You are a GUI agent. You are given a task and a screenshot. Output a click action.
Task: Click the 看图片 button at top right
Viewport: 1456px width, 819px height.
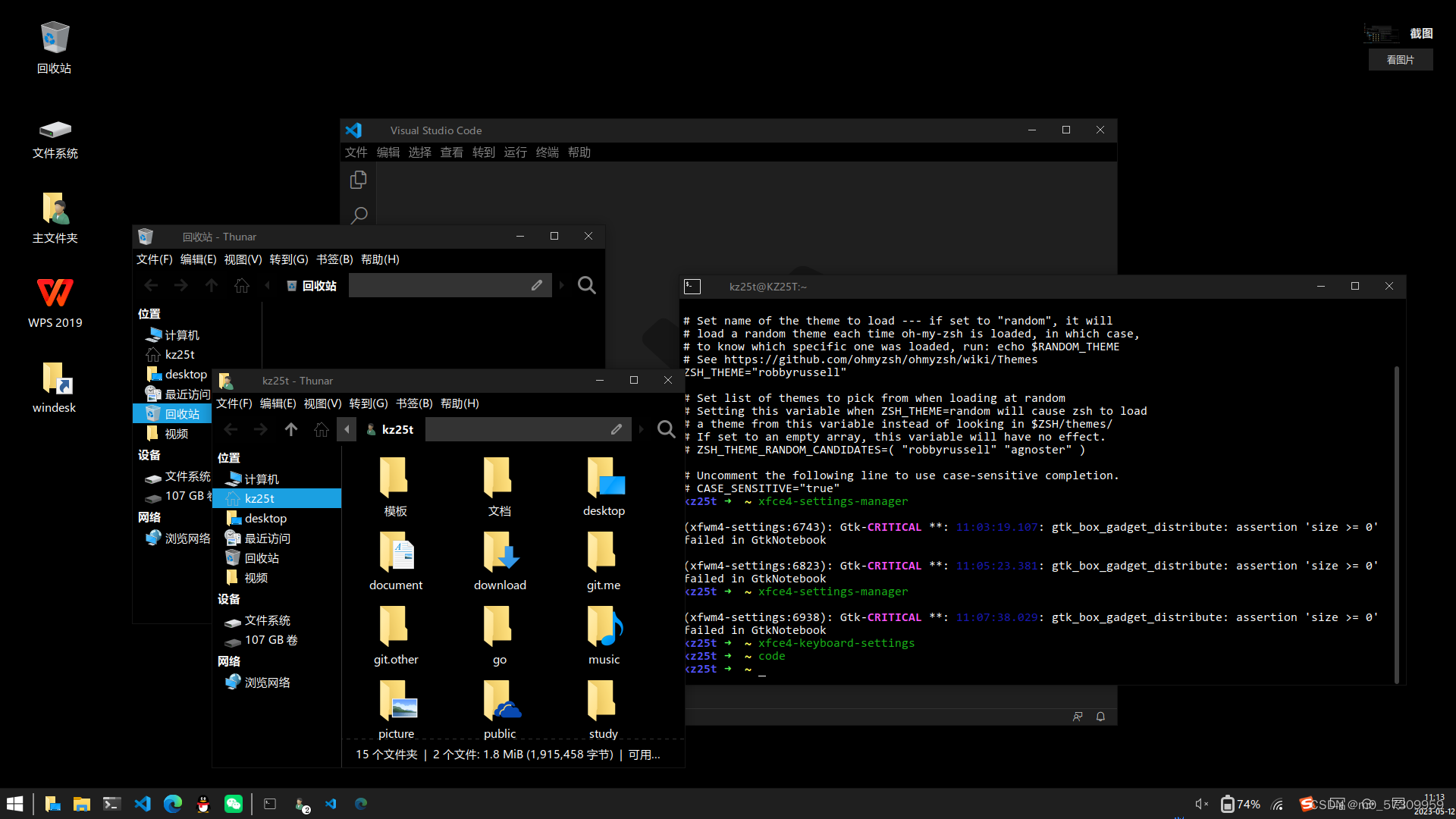point(1400,59)
